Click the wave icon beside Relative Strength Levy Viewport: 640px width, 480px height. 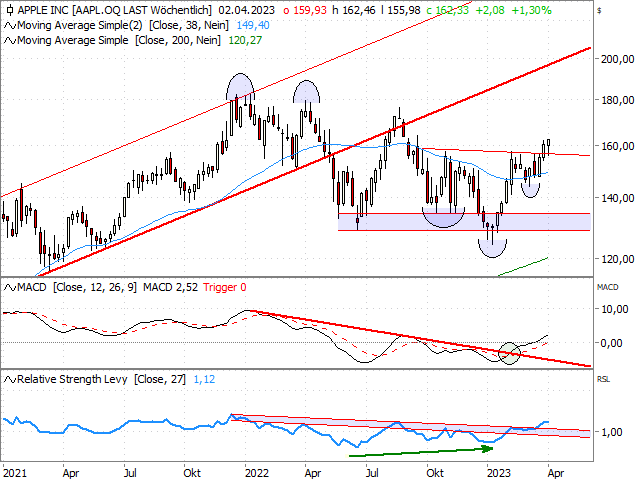[x=10, y=380]
